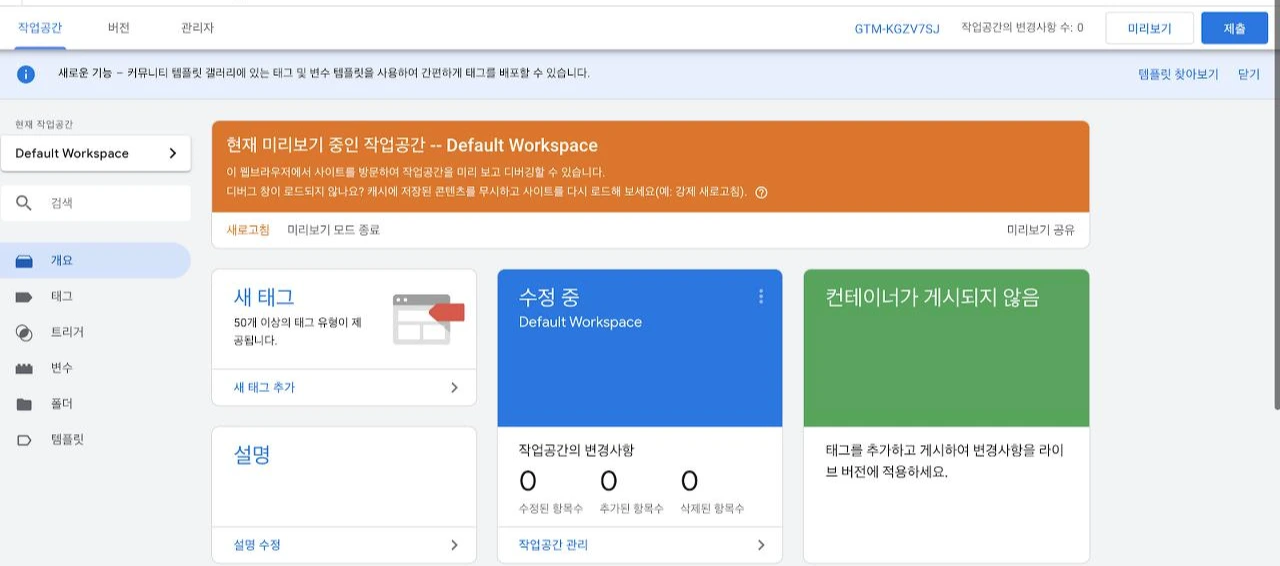
Task: Click into the 검색 search field
Action: coord(96,203)
